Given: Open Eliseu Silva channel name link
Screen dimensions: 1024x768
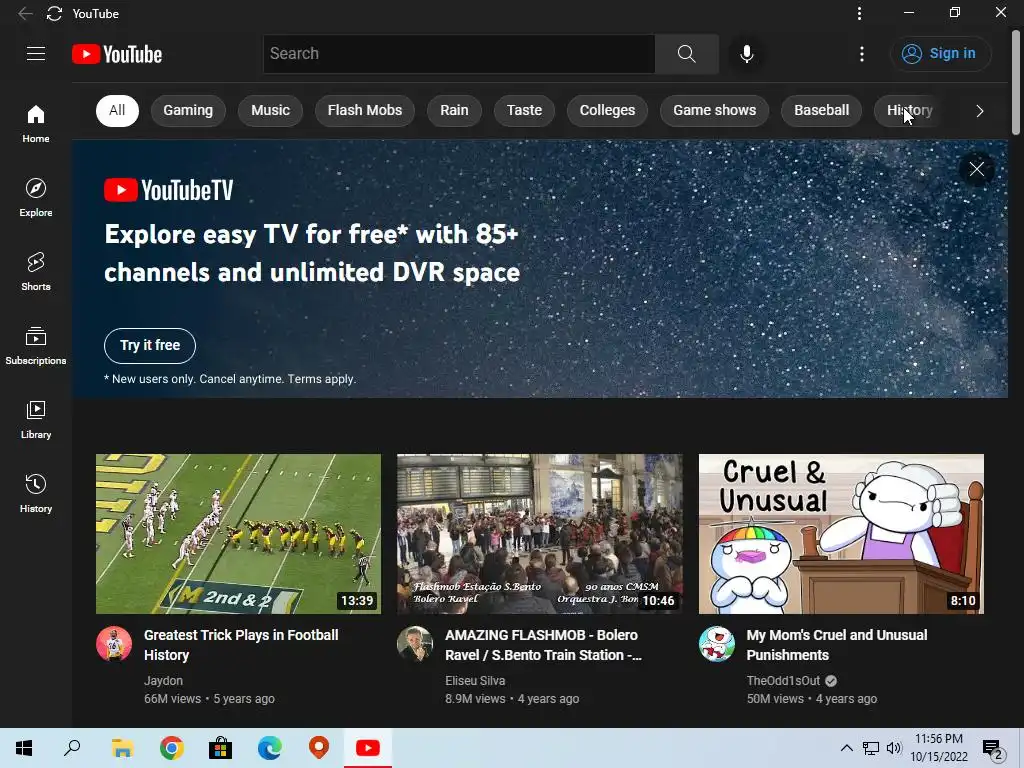Looking at the screenshot, I should (475, 680).
